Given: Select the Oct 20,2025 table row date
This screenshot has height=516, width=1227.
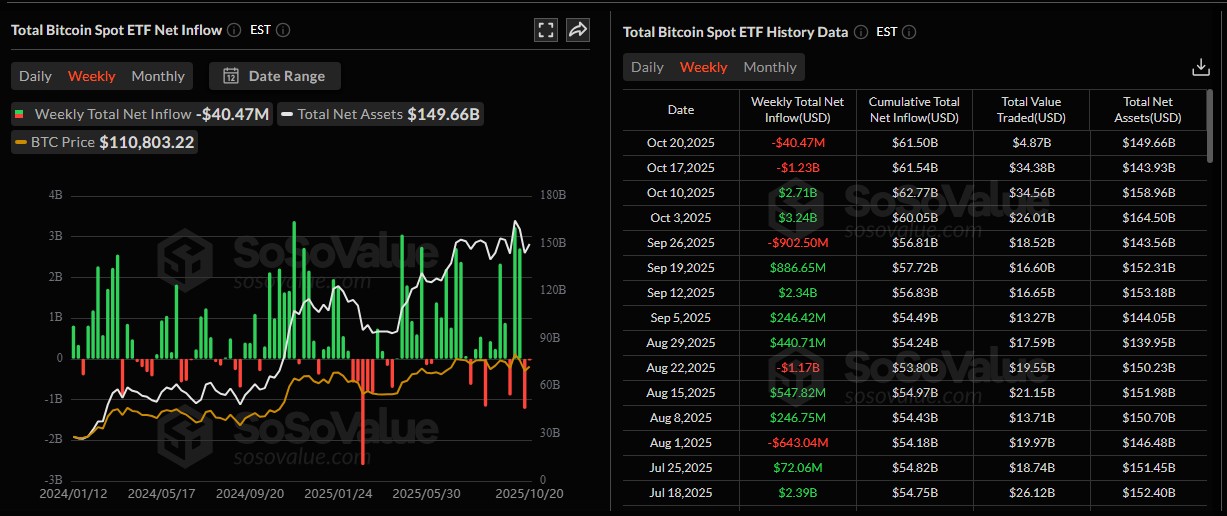Looking at the screenshot, I should [680, 143].
